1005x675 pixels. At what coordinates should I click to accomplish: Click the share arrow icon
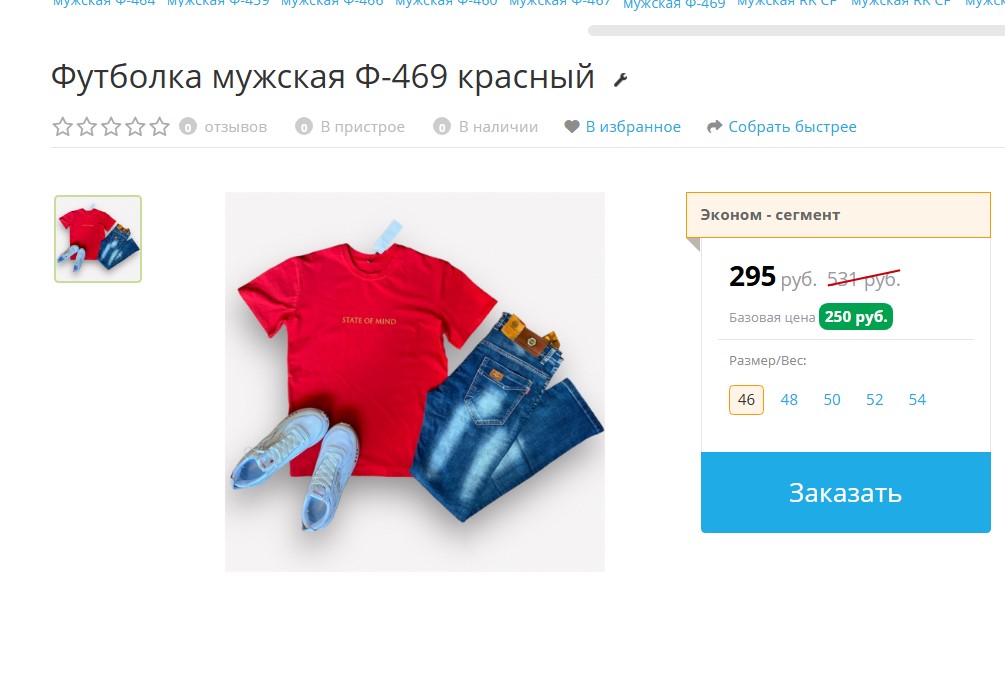715,127
